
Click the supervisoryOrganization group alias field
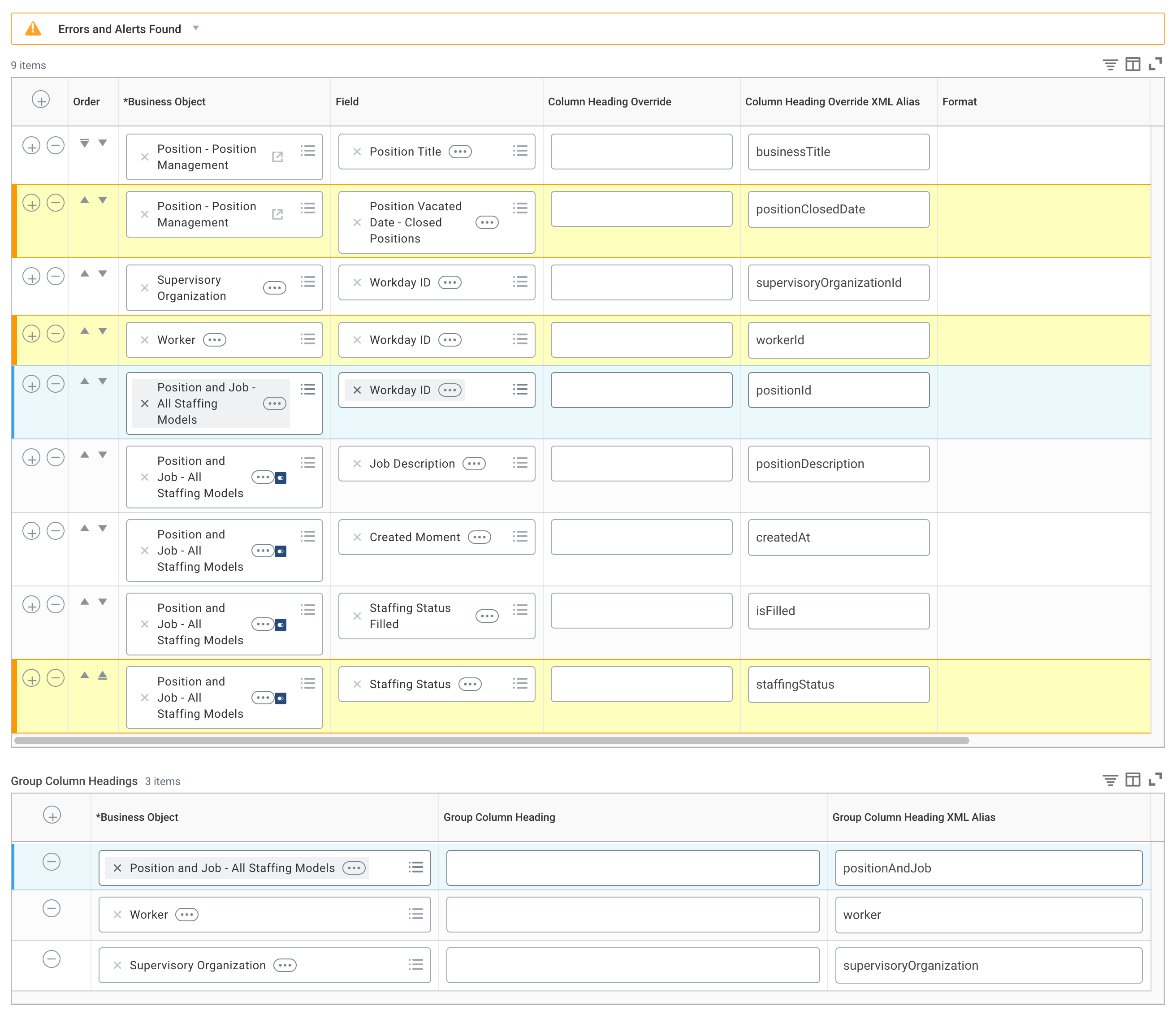[988, 965]
